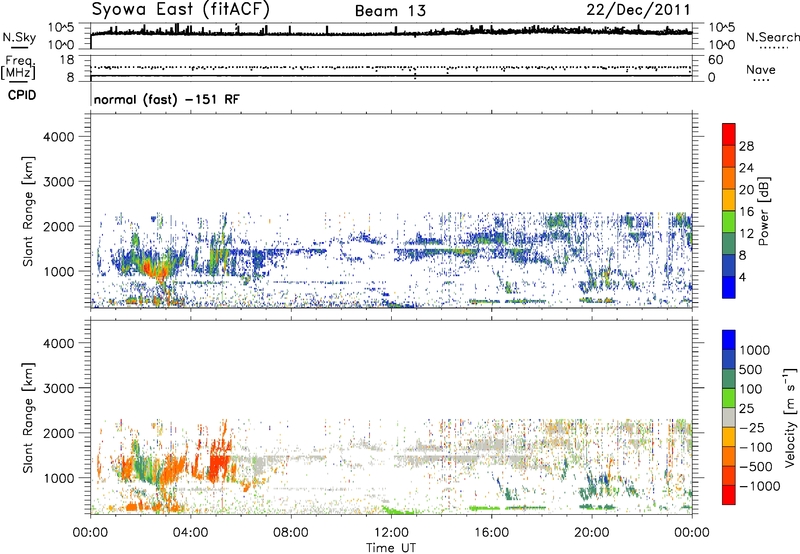Click the '04:00' time axis tick label
Screen dimensions: 800x554
coord(191,533)
